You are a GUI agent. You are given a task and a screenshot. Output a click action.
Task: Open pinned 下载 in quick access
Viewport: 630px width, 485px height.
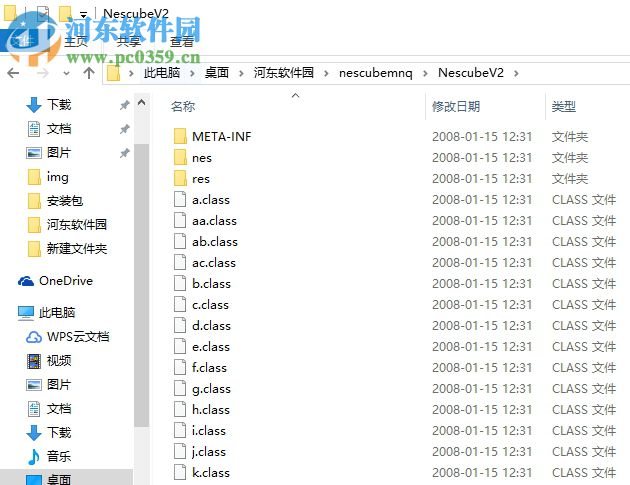[59, 104]
